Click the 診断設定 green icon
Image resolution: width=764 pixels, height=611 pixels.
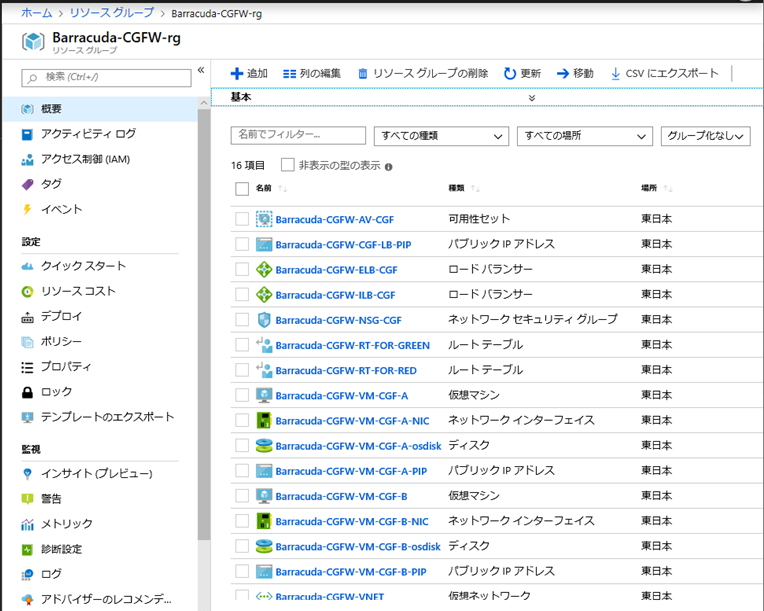click(27, 550)
